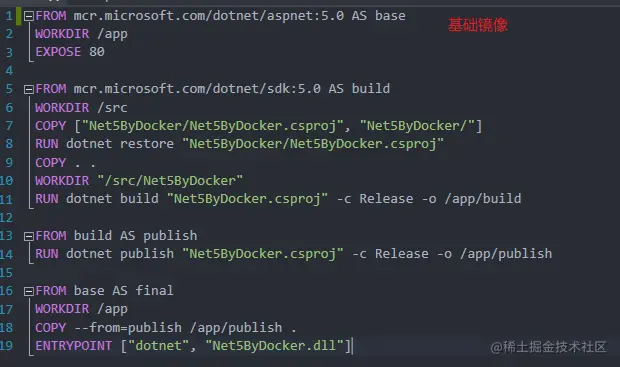Click "dotnet restore" command on line 8

point(120,144)
